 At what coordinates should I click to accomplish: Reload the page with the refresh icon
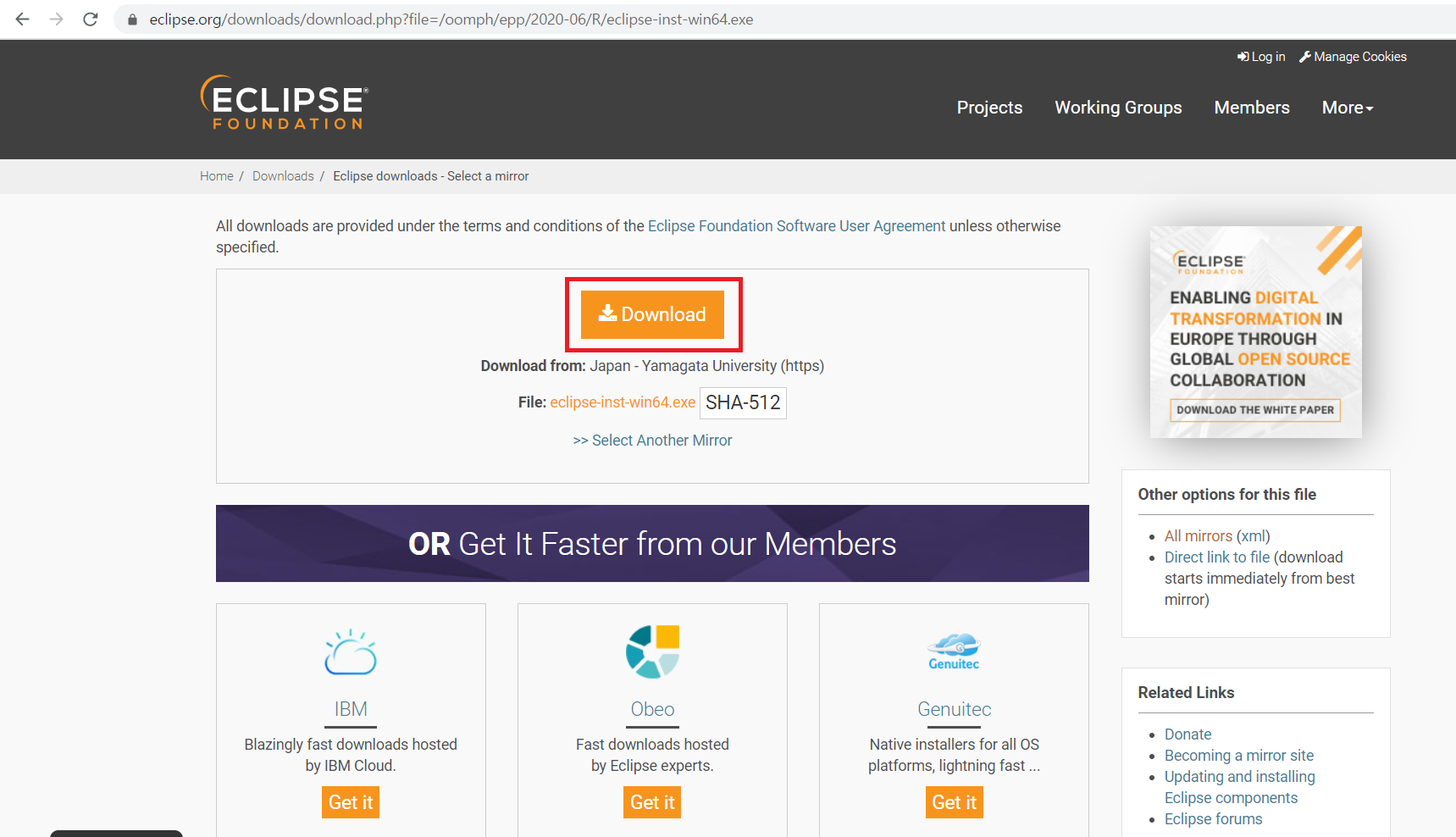point(91,19)
